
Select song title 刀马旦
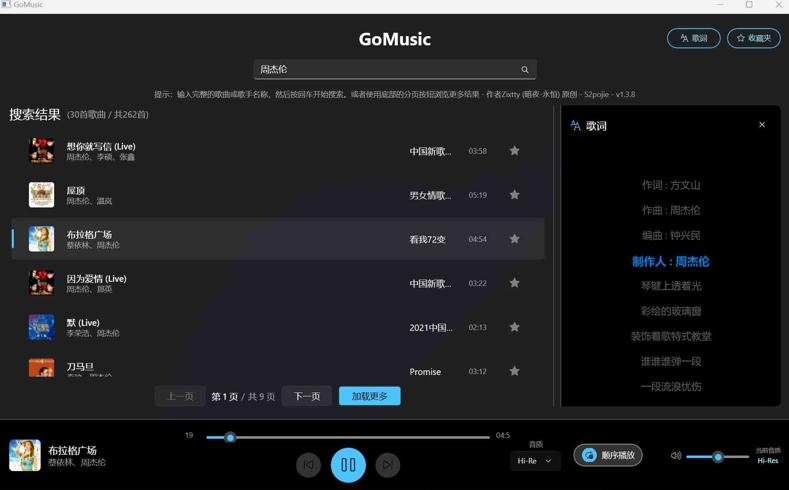(81, 367)
